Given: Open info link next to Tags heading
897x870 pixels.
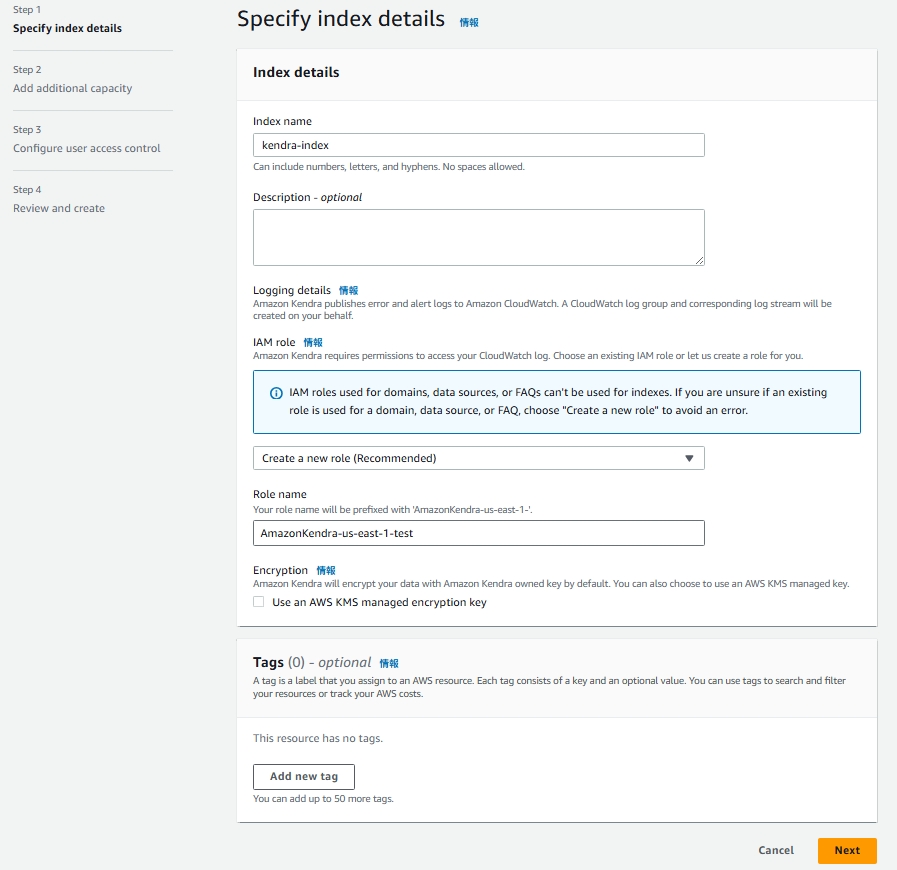Looking at the screenshot, I should tap(389, 663).
